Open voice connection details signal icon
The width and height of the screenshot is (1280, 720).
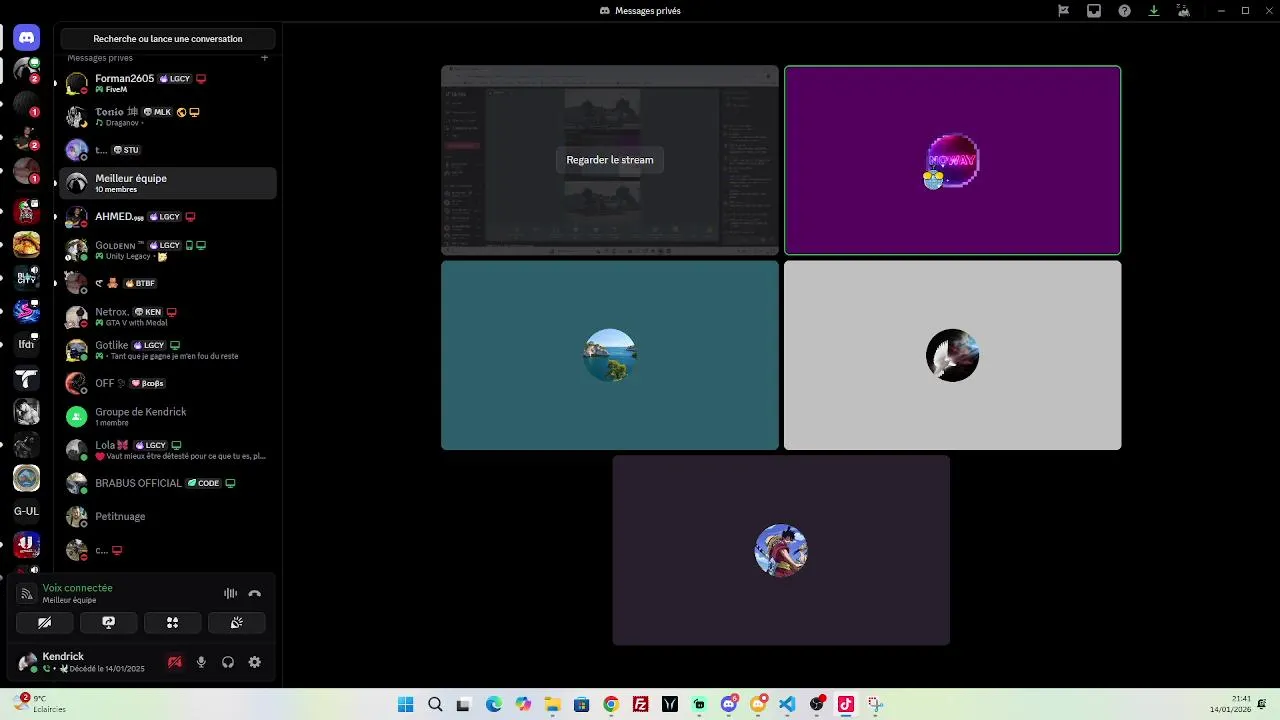point(27,594)
